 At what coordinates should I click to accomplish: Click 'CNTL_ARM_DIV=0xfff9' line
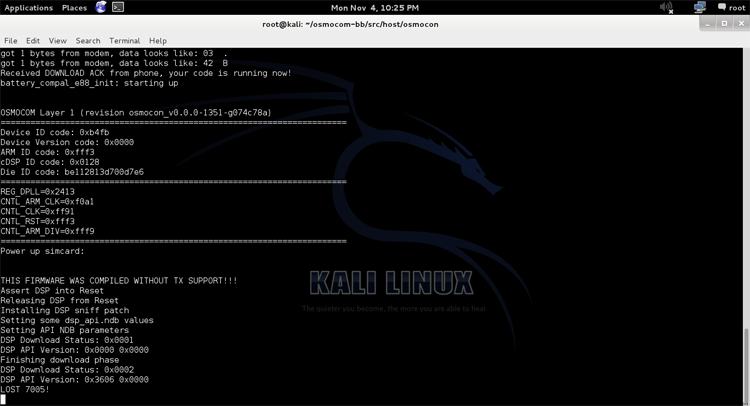point(47,231)
